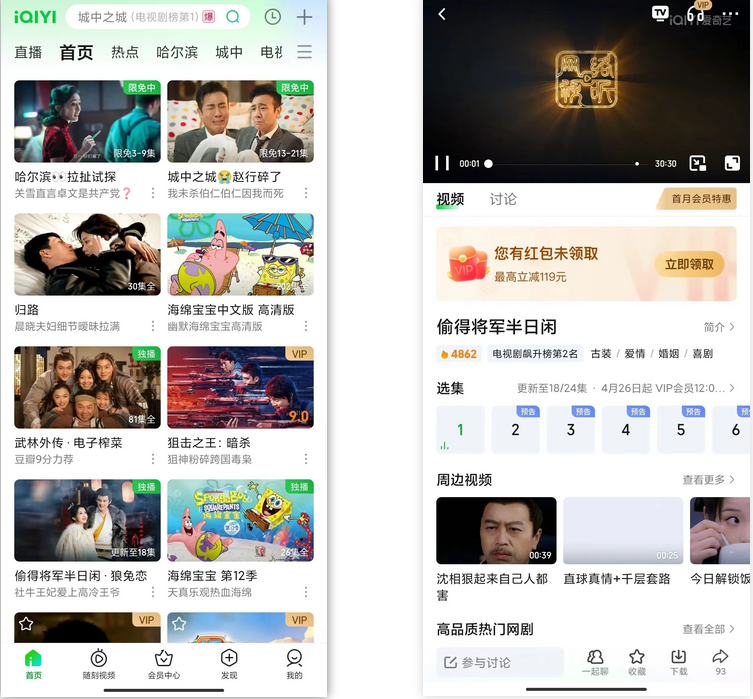Switch to 讨论 tab

tap(503, 199)
